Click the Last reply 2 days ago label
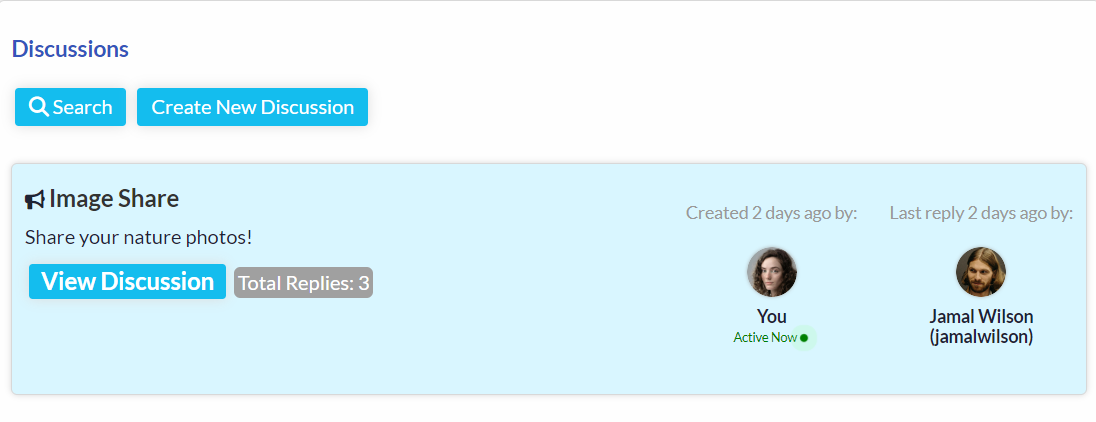The width and height of the screenshot is (1096, 422). click(x=981, y=213)
